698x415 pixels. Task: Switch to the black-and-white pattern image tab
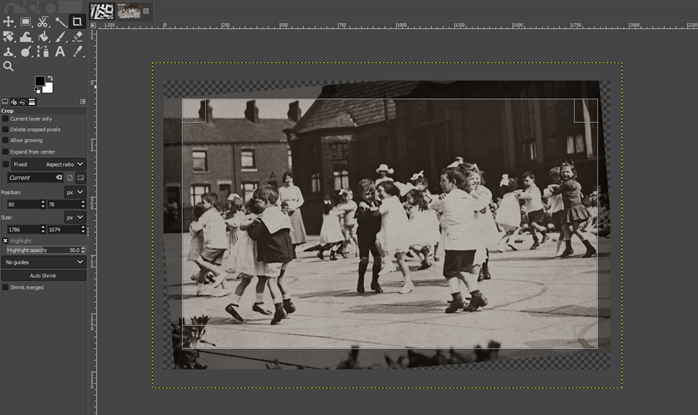(x=102, y=11)
